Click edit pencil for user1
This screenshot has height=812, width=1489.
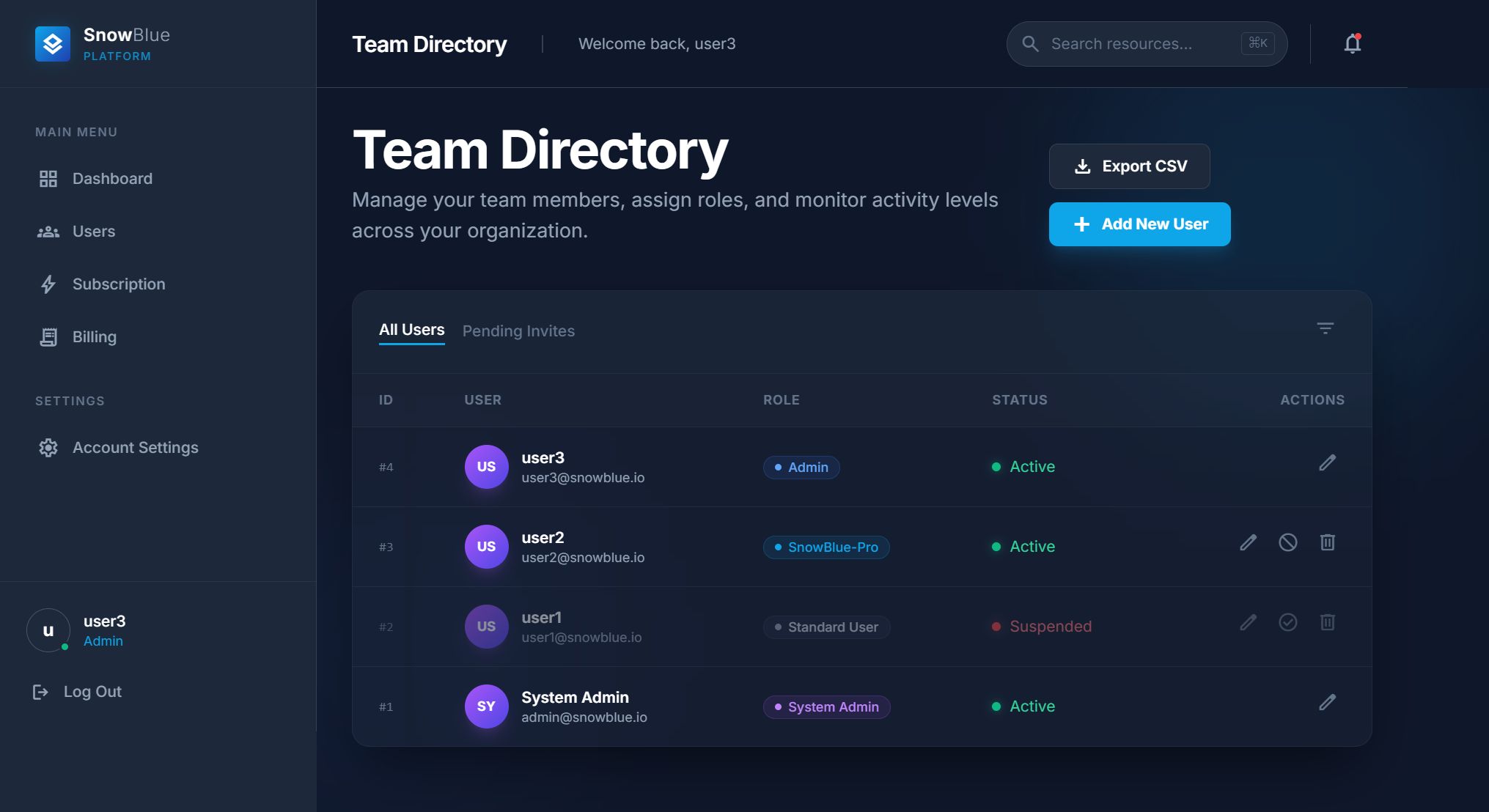[1248, 623]
